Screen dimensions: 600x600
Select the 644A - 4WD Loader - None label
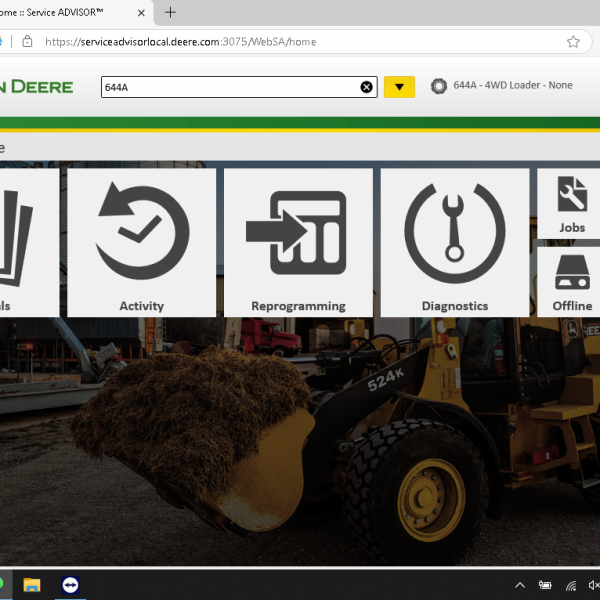[x=513, y=85]
